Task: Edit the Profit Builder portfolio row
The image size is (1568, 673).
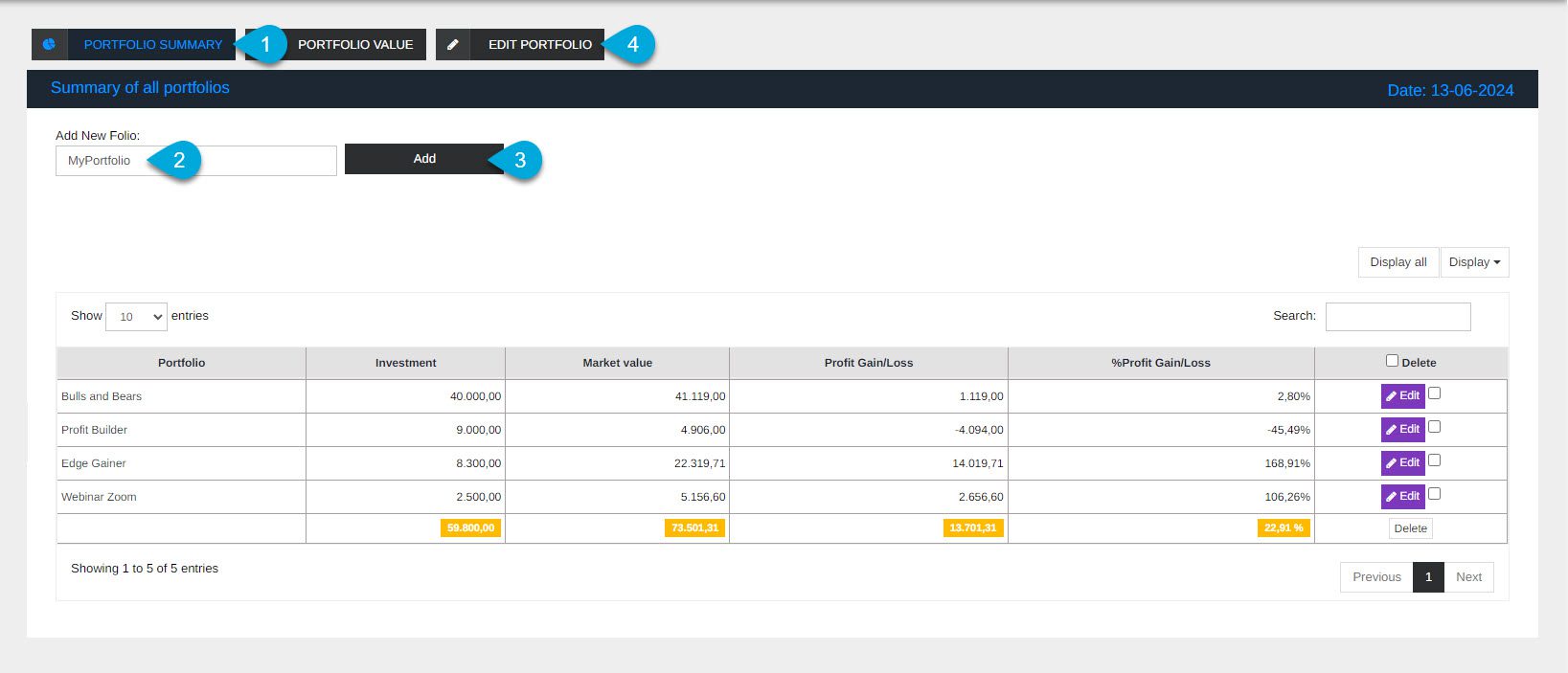Action: 1402,430
